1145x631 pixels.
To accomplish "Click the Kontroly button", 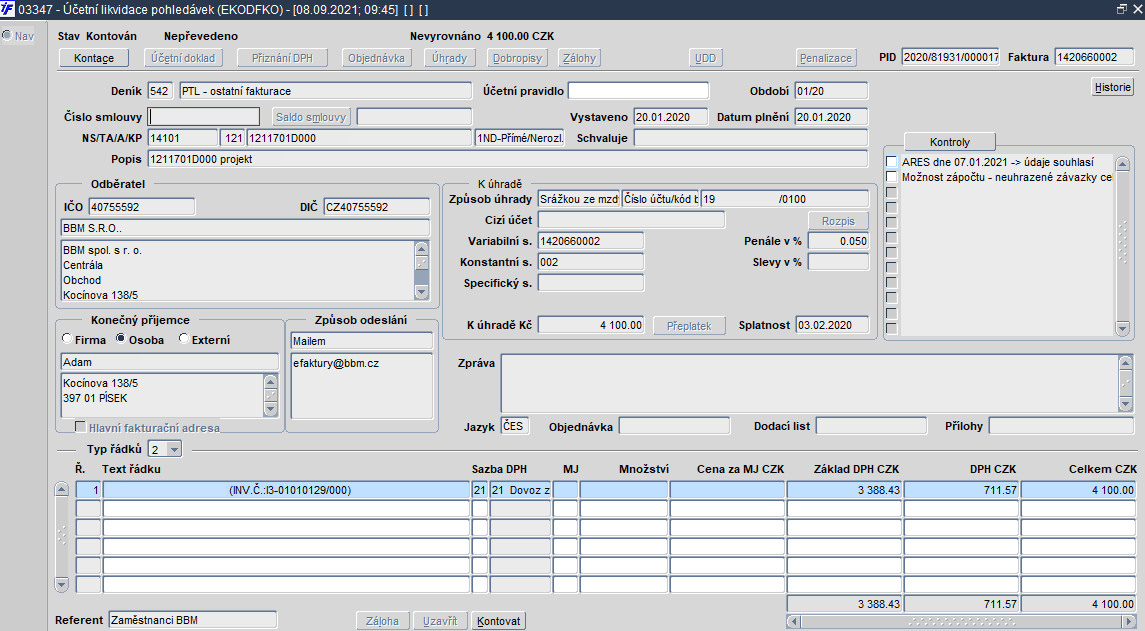I will click(x=949, y=142).
